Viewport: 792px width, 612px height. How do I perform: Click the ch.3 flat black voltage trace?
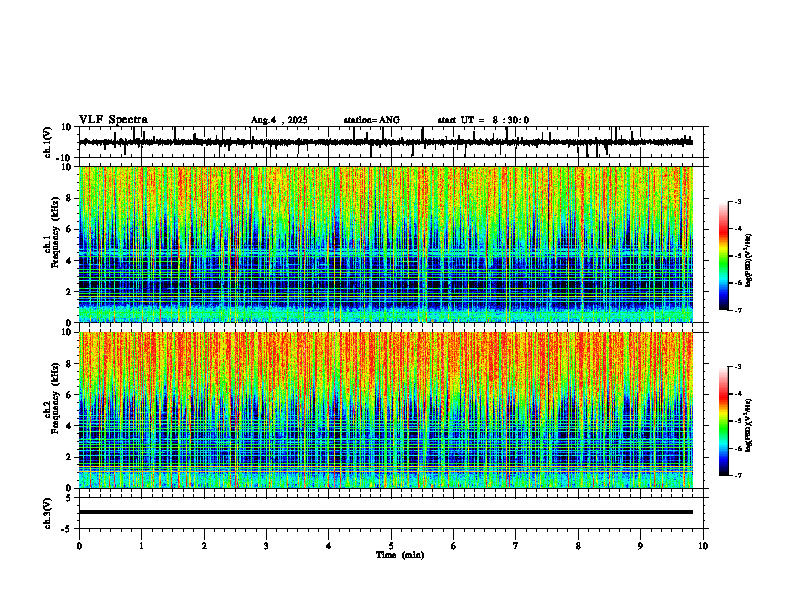click(386, 512)
